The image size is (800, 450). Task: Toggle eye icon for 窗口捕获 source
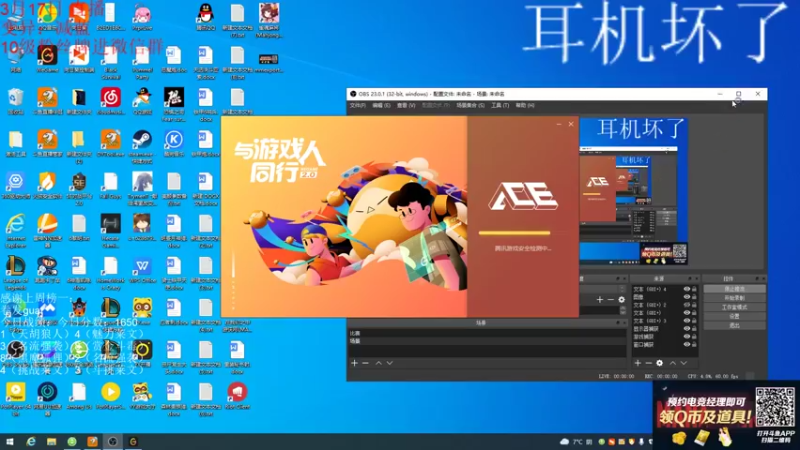pos(686,345)
